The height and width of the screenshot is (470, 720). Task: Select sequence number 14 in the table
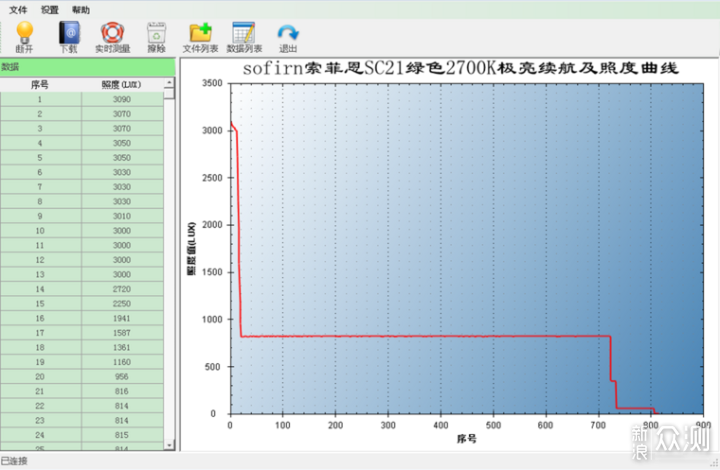40,289
